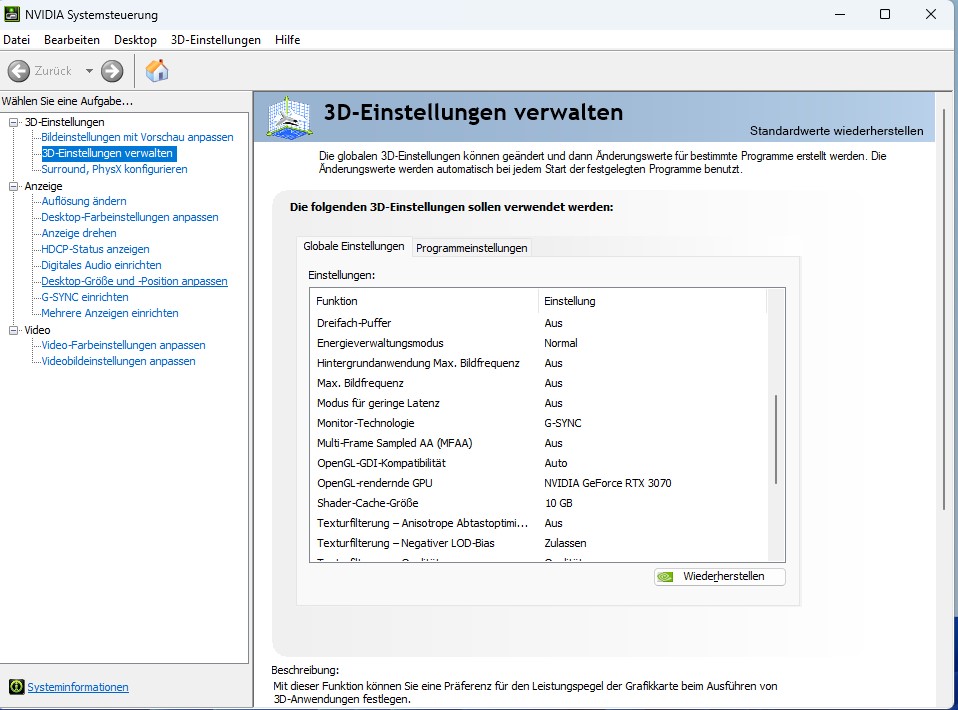Viewport: 958px width, 710px height.
Task: Open Anzeige drehen page
Action: click(79, 233)
